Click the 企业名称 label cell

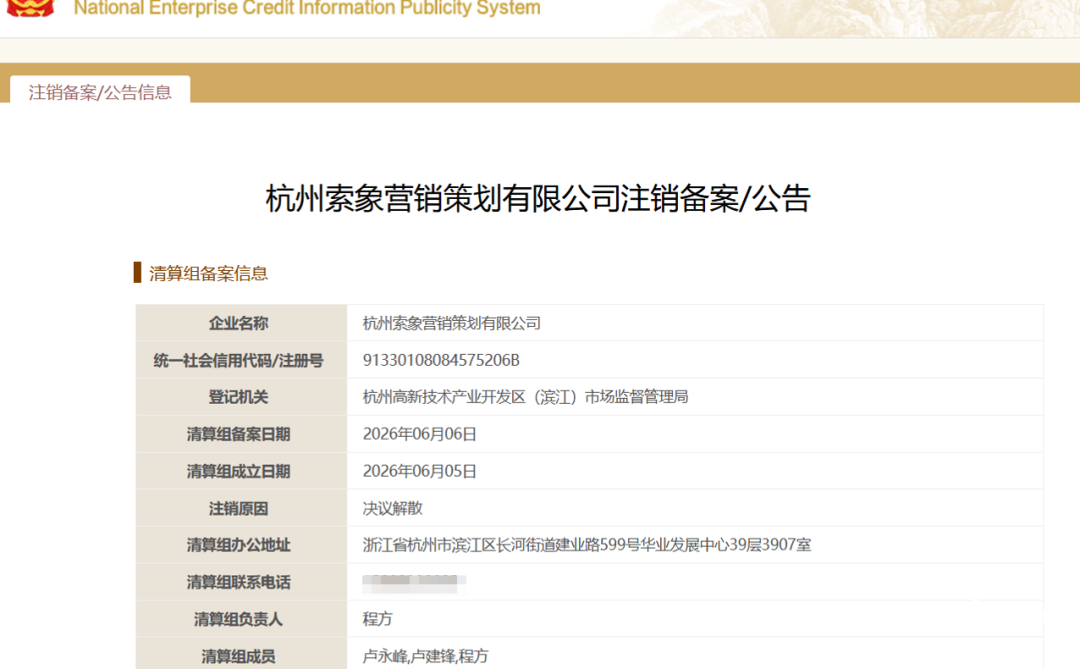click(x=241, y=322)
